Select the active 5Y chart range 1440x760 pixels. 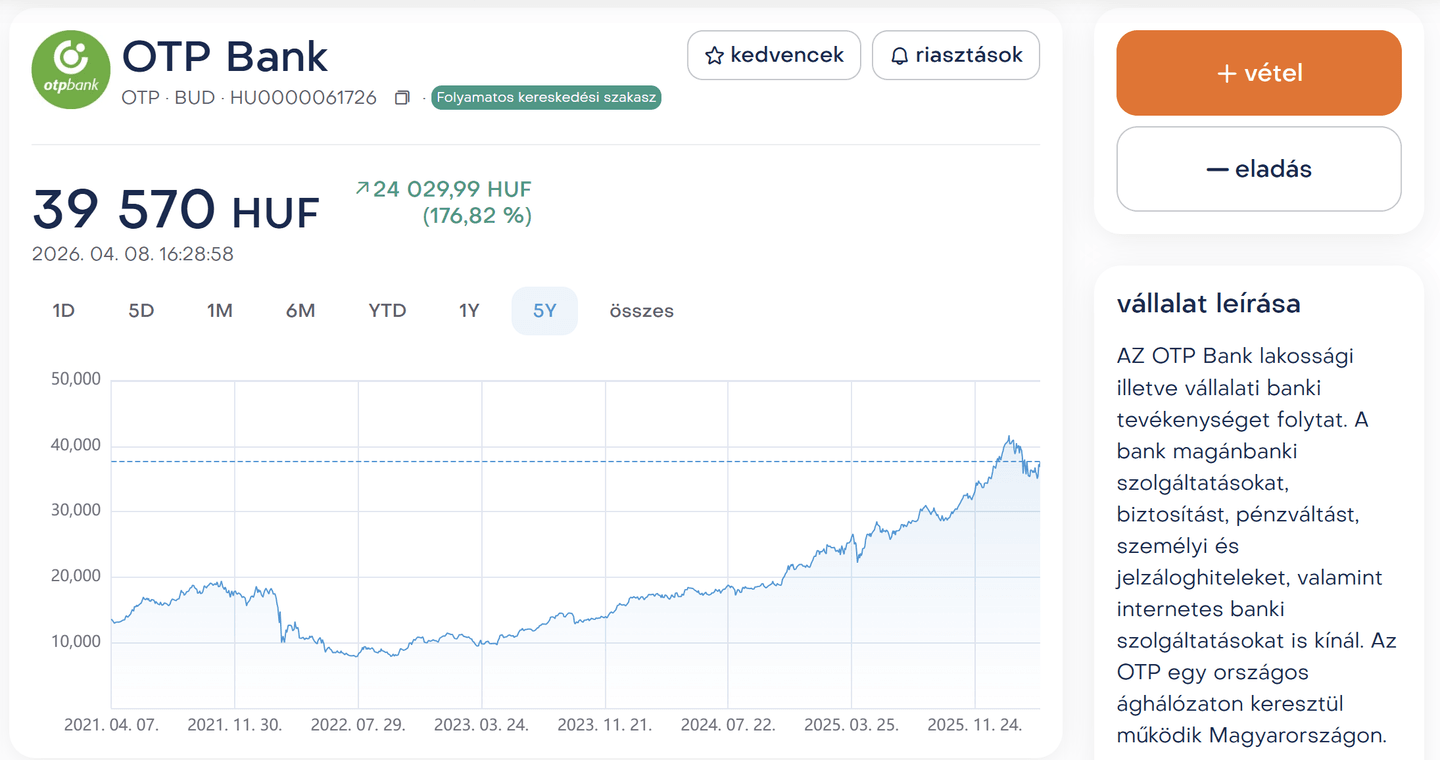click(x=545, y=311)
